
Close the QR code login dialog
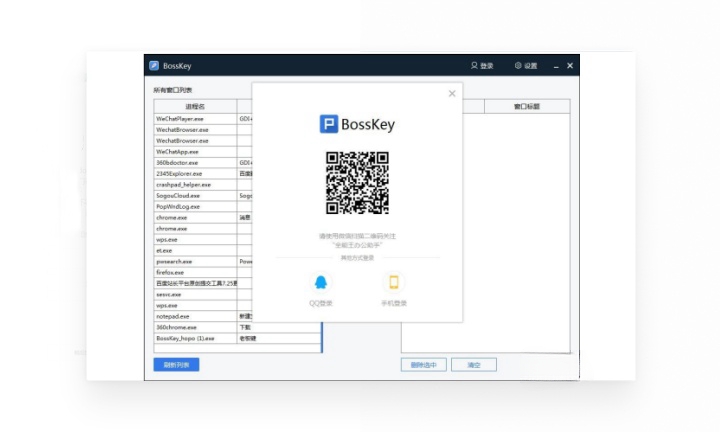[x=452, y=93]
